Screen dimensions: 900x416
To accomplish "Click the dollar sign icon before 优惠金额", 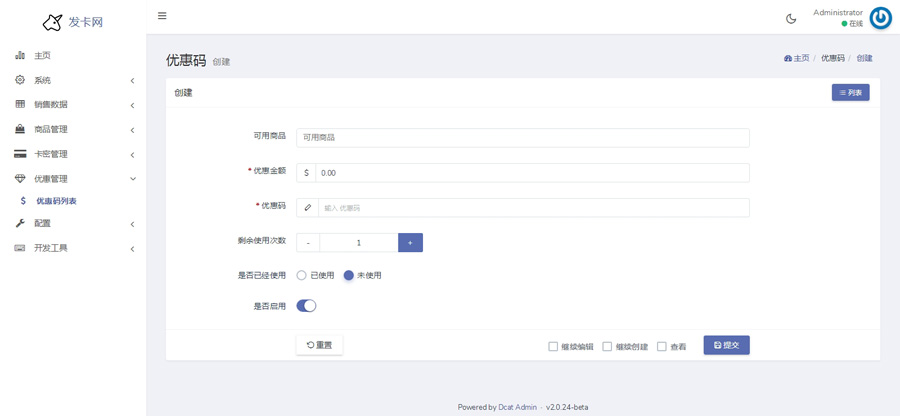I will click(306, 173).
